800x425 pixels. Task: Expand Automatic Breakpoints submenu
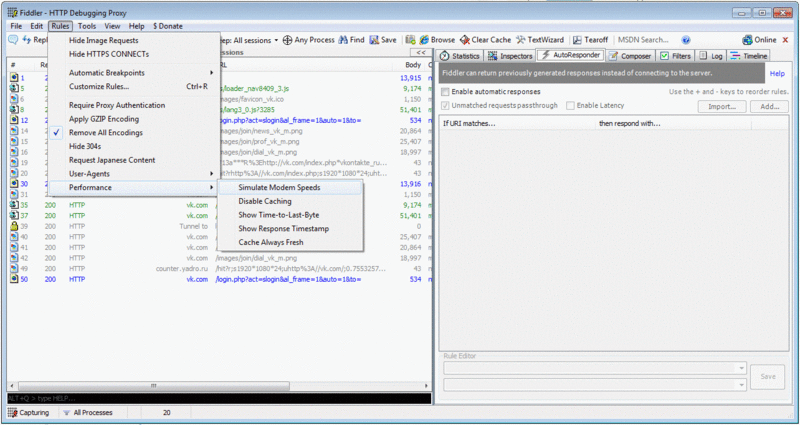click(x=134, y=73)
